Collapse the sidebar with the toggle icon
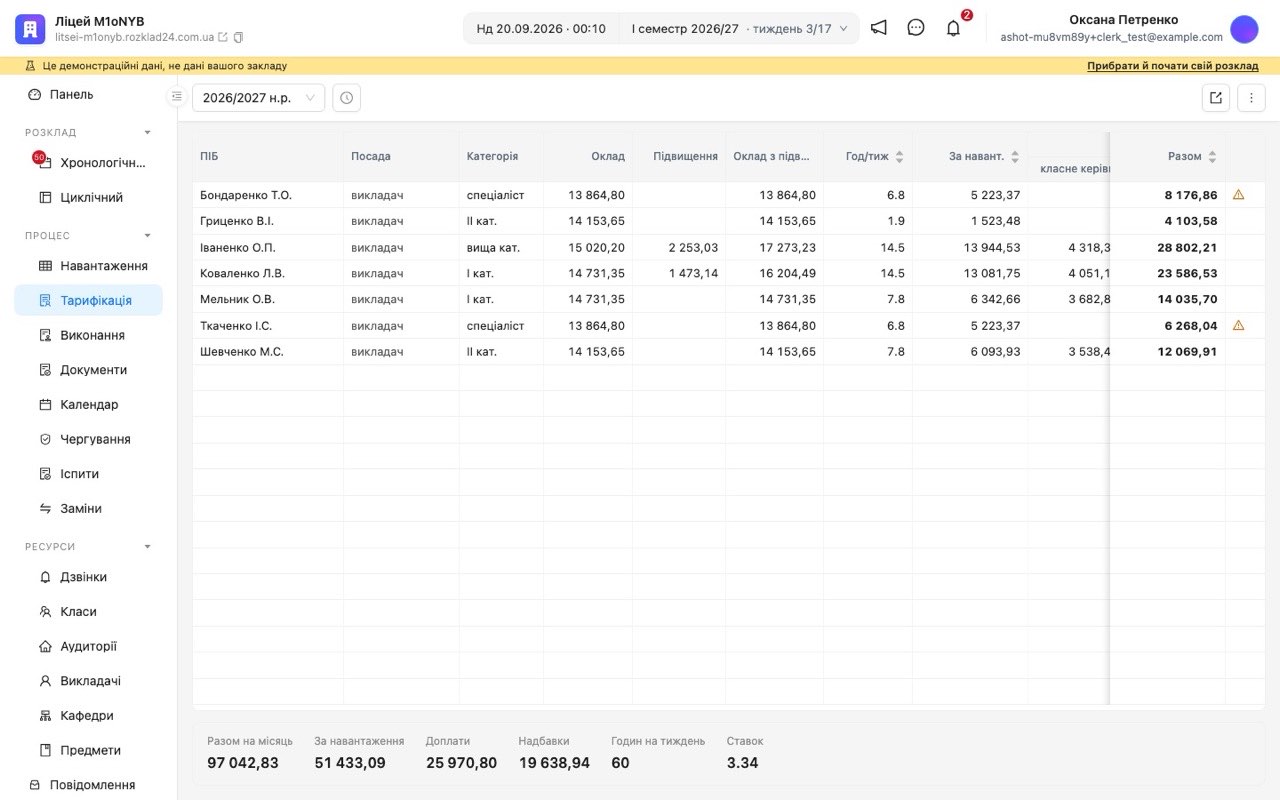Image resolution: width=1280 pixels, height=800 pixels. pyautogui.click(x=177, y=97)
